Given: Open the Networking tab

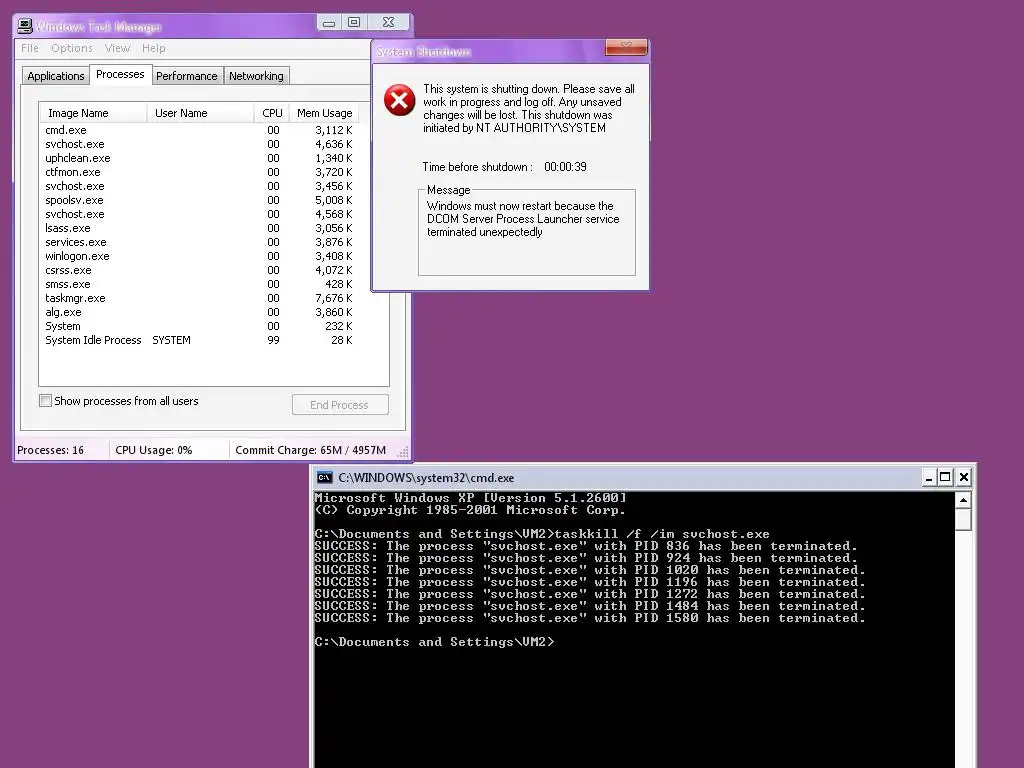Looking at the screenshot, I should coord(256,76).
